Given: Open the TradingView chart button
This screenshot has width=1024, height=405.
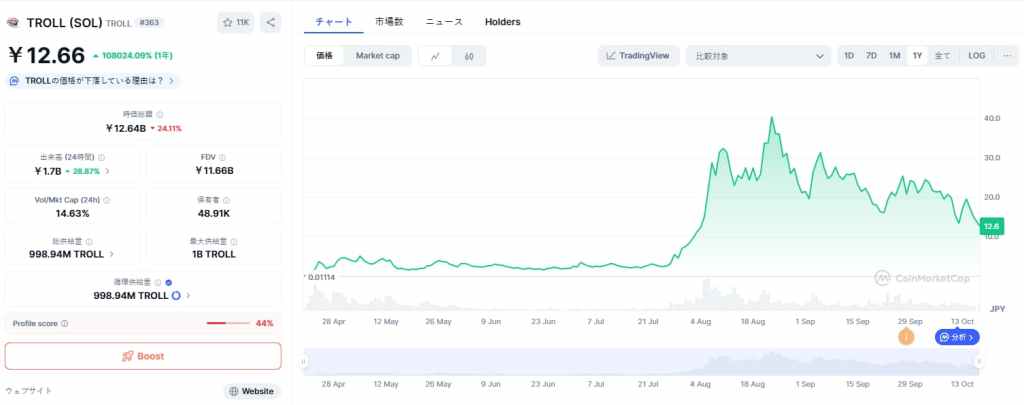Looking at the screenshot, I should [x=639, y=56].
